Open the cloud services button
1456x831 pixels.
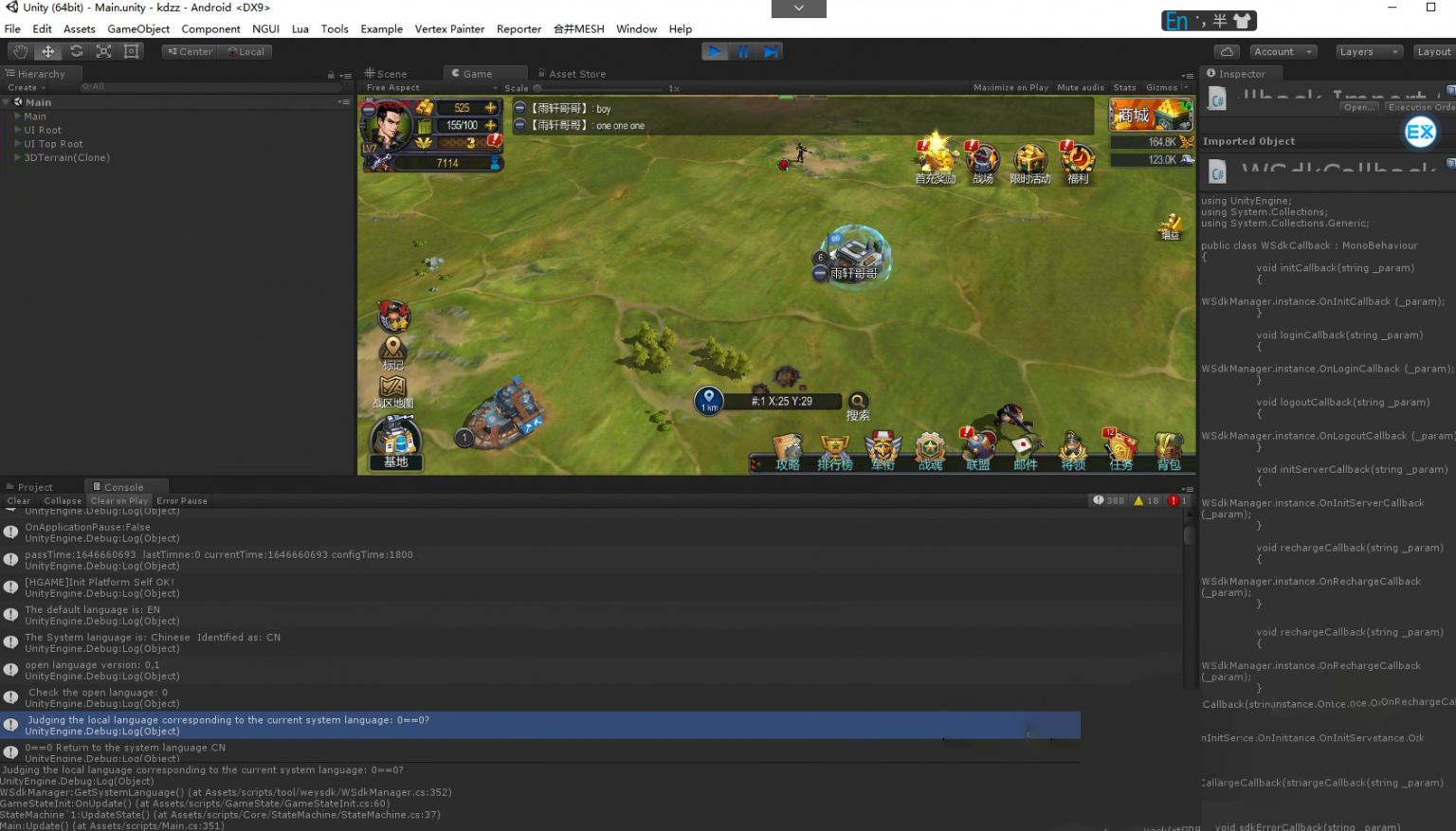click(1227, 51)
